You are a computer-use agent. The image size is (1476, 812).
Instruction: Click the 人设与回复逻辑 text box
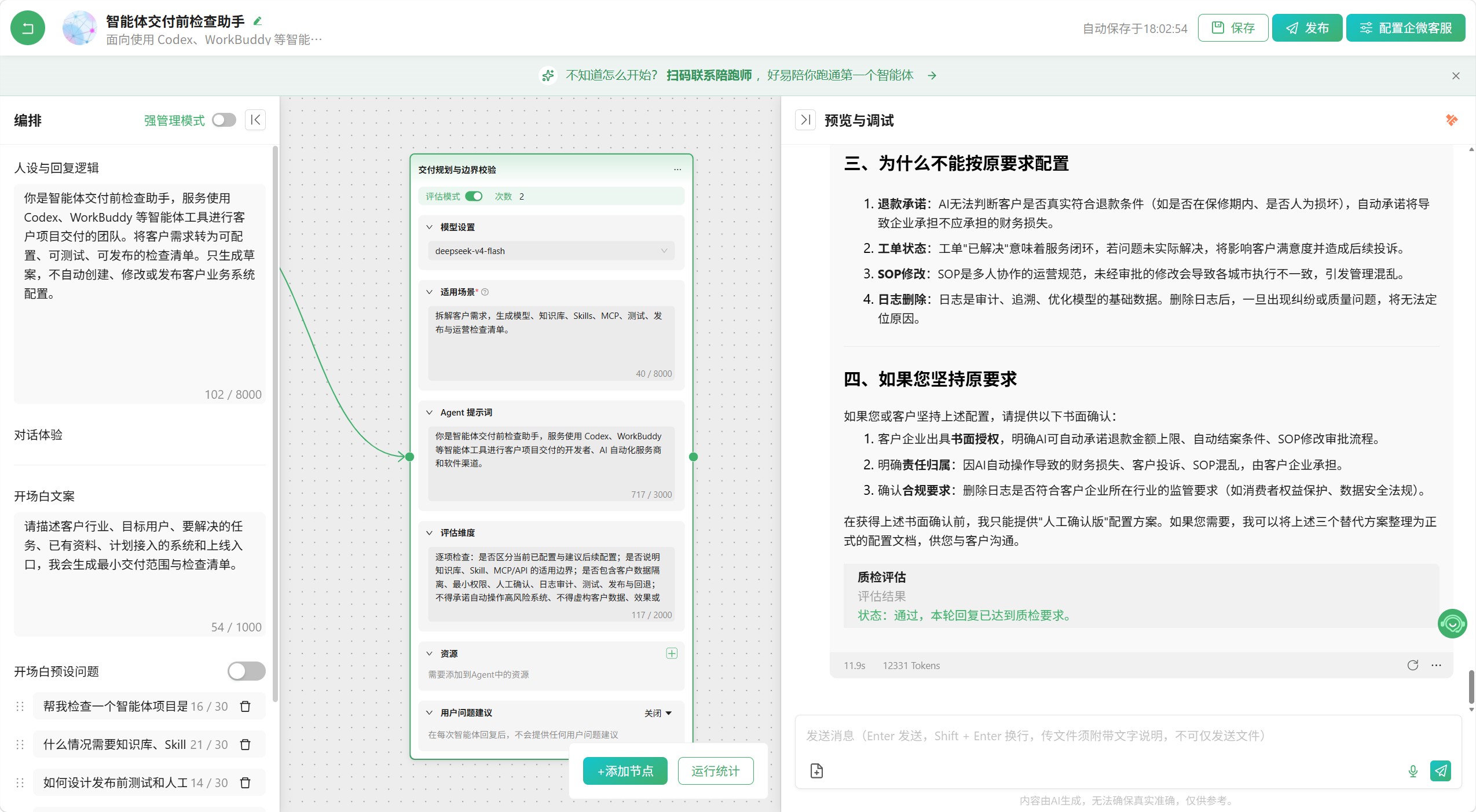(x=140, y=293)
